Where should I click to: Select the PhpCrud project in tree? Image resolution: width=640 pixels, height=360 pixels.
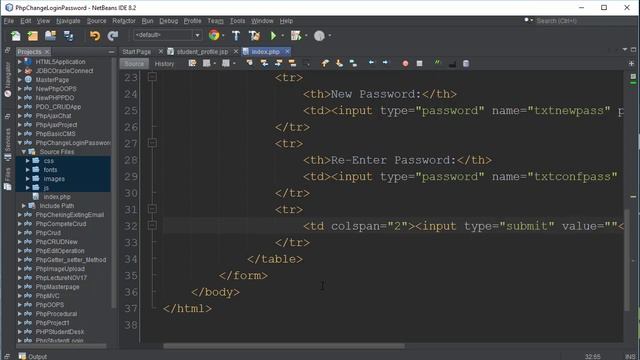(x=48, y=233)
